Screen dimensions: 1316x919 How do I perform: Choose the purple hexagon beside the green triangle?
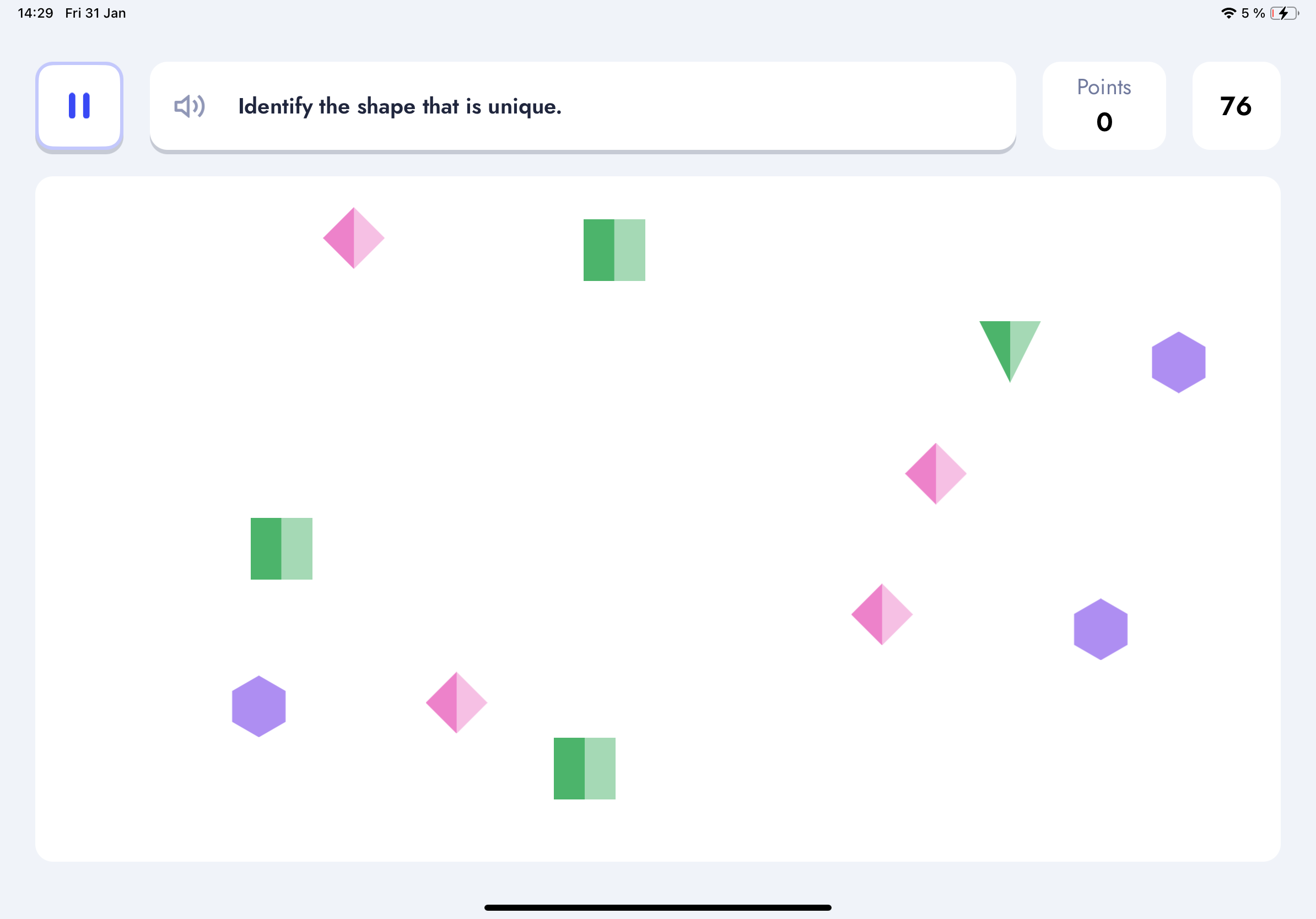pyautogui.click(x=1178, y=362)
